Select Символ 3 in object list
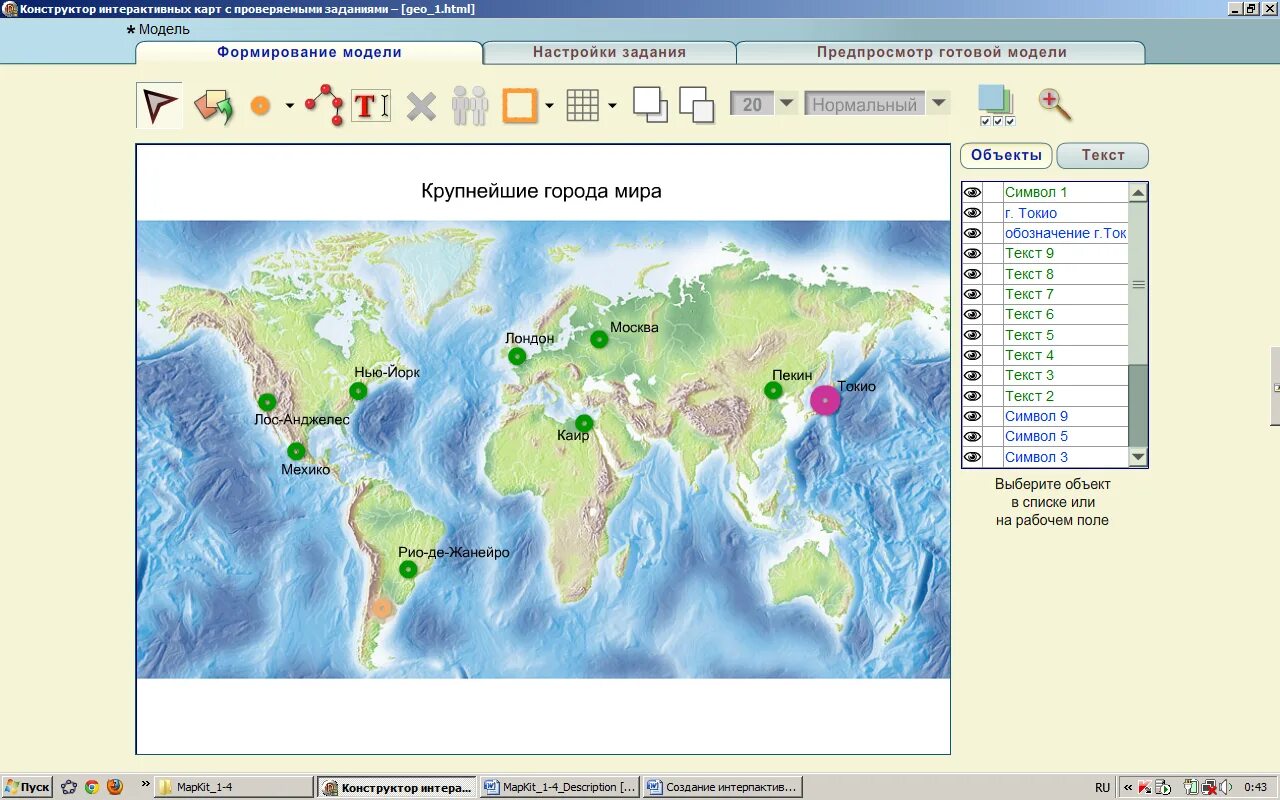 pos(1065,457)
